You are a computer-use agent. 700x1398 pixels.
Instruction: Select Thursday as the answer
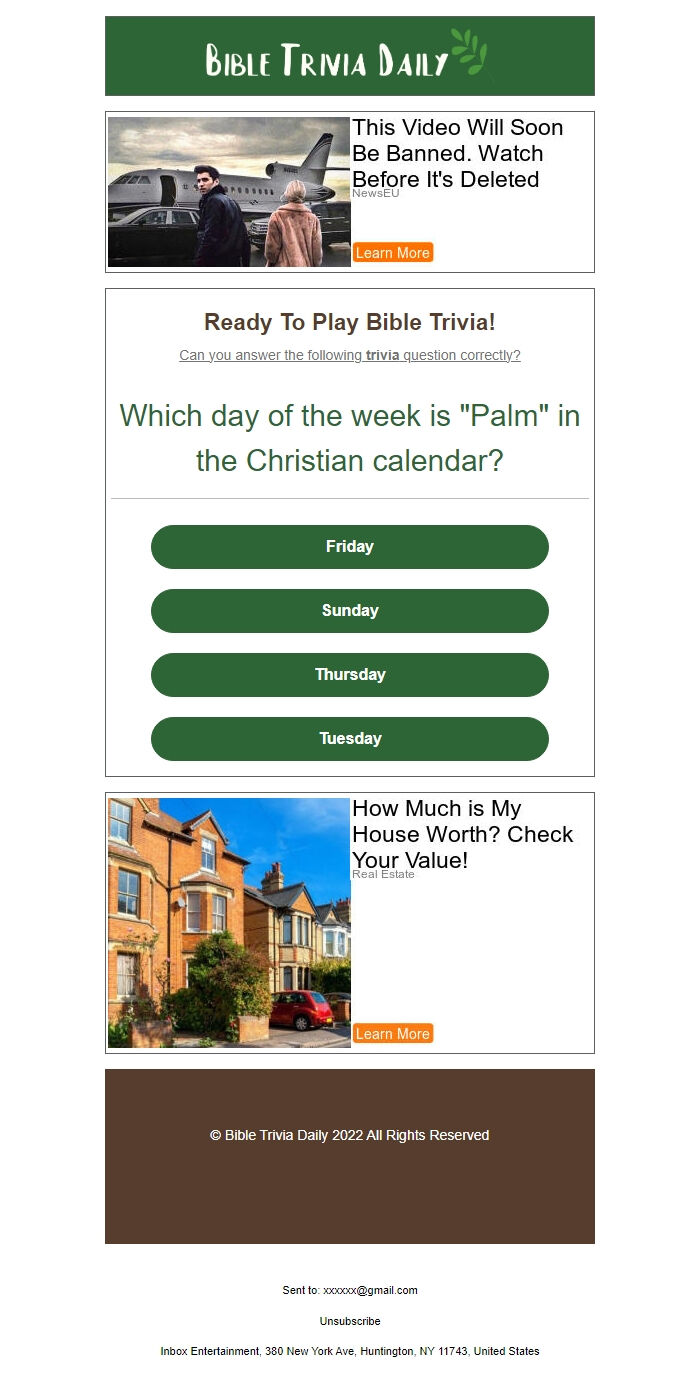click(350, 675)
